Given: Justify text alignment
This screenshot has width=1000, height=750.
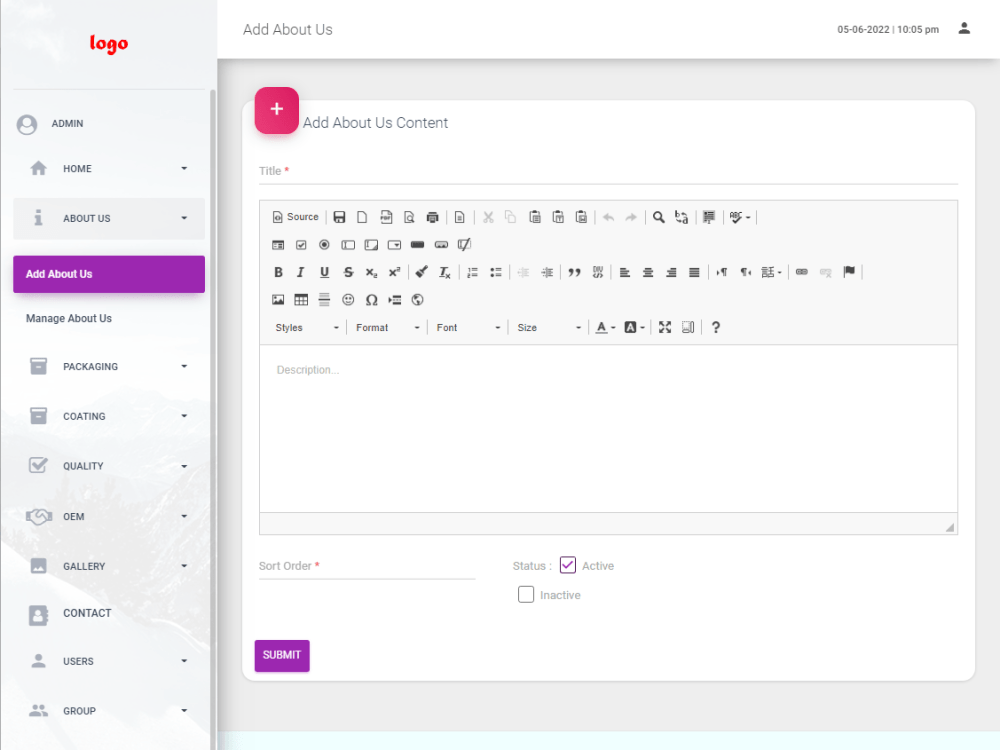Looking at the screenshot, I should click(x=695, y=272).
